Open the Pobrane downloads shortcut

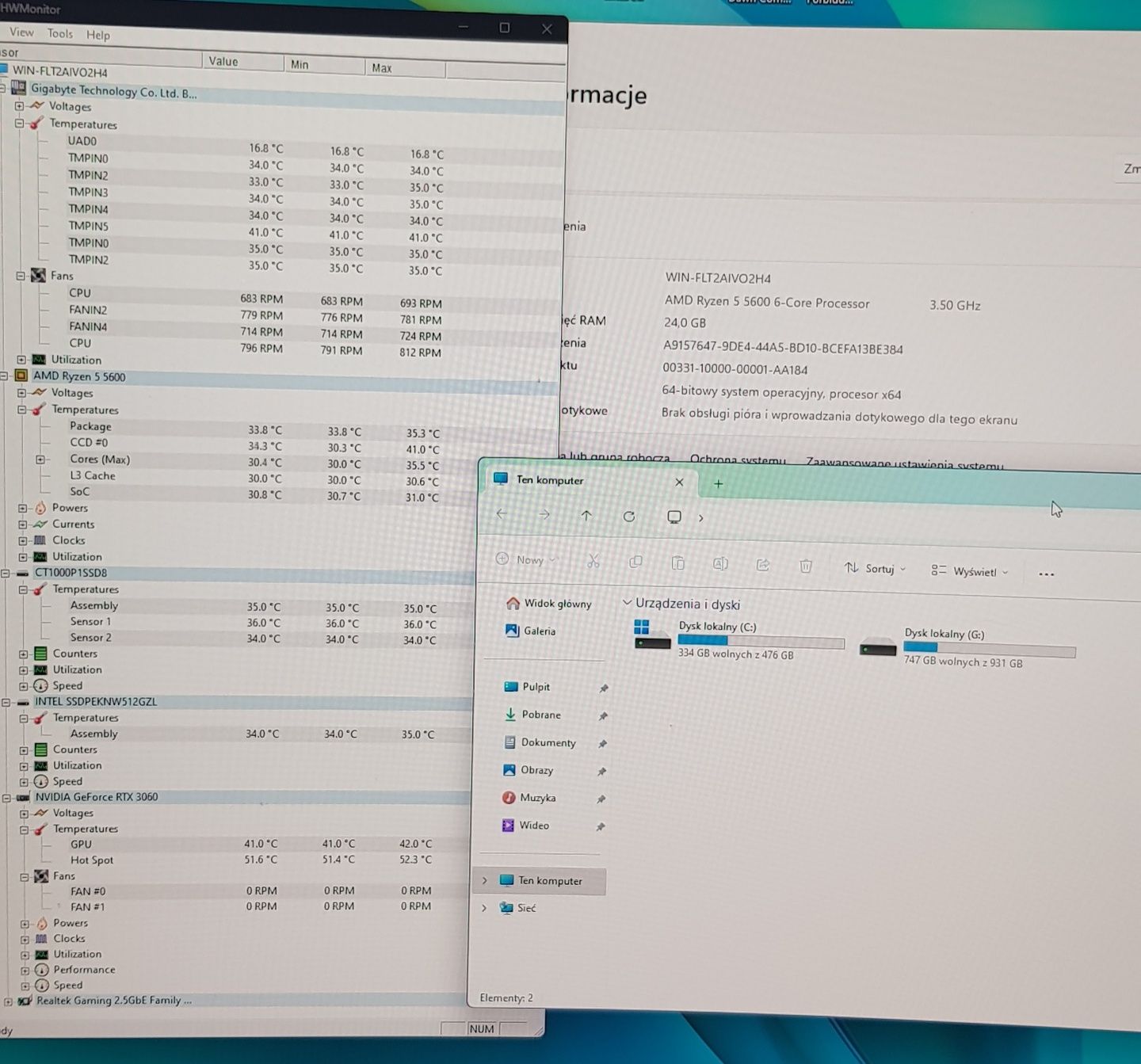click(532, 714)
